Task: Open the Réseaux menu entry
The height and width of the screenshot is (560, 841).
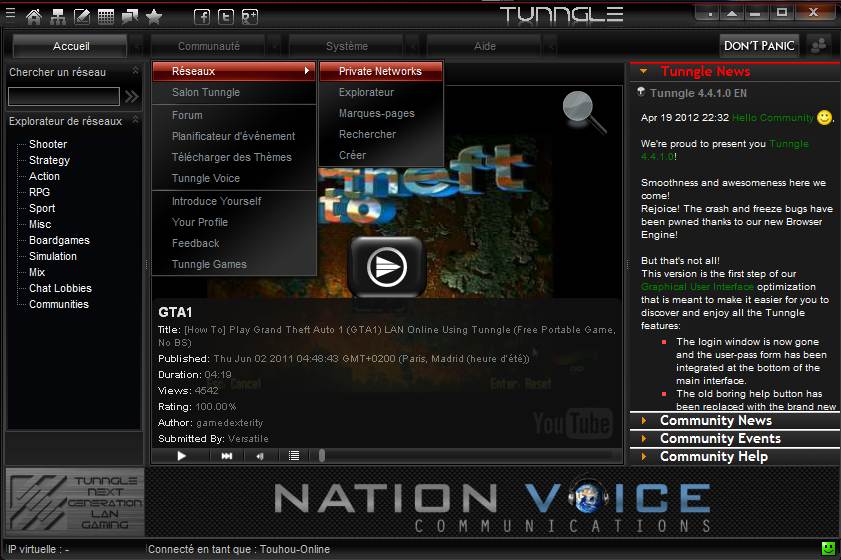Action: click(234, 71)
